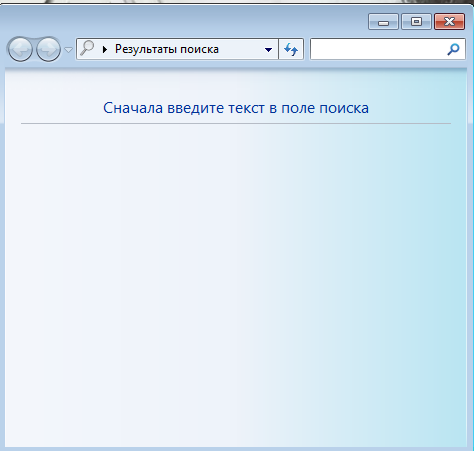Viewport: 474px width, 451px height.
Task: Expand the breadcrumb arrow before Результаты поиска
Action: [105, 50]
